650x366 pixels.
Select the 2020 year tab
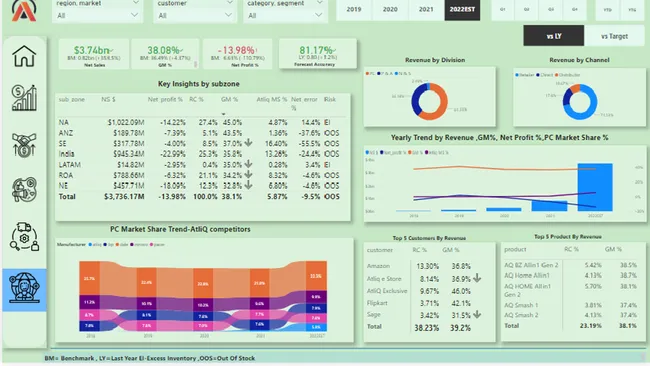(390, 9)
